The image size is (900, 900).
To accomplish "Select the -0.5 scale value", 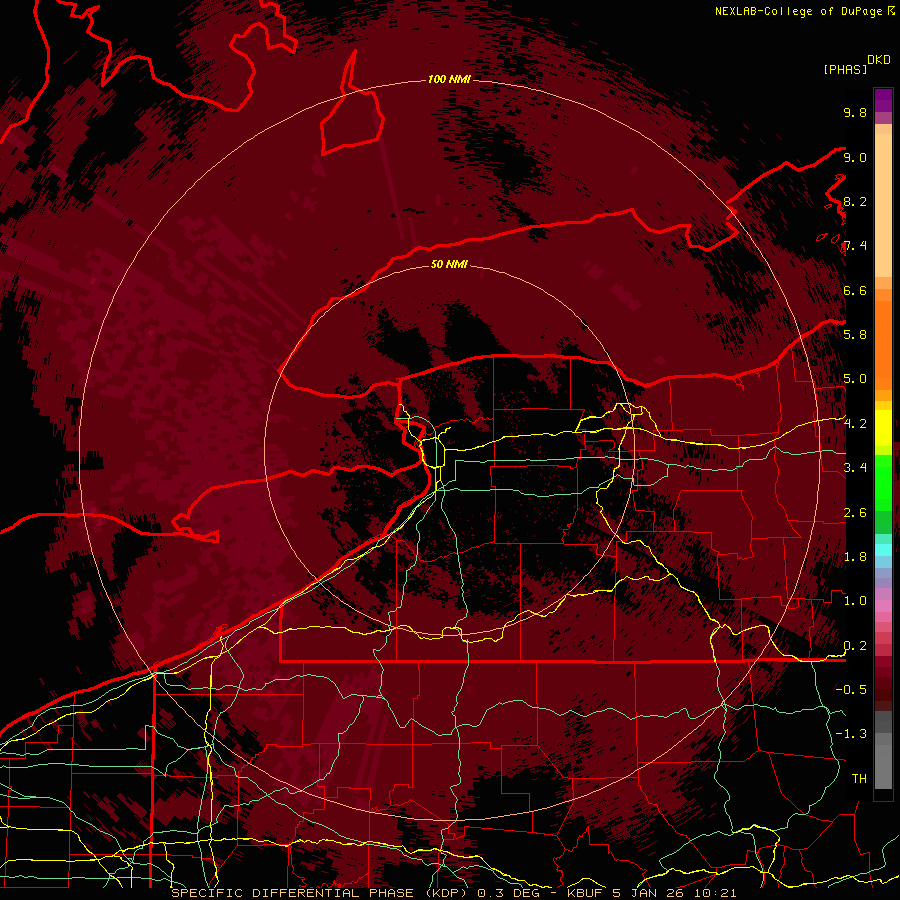I will click(851, 689).
